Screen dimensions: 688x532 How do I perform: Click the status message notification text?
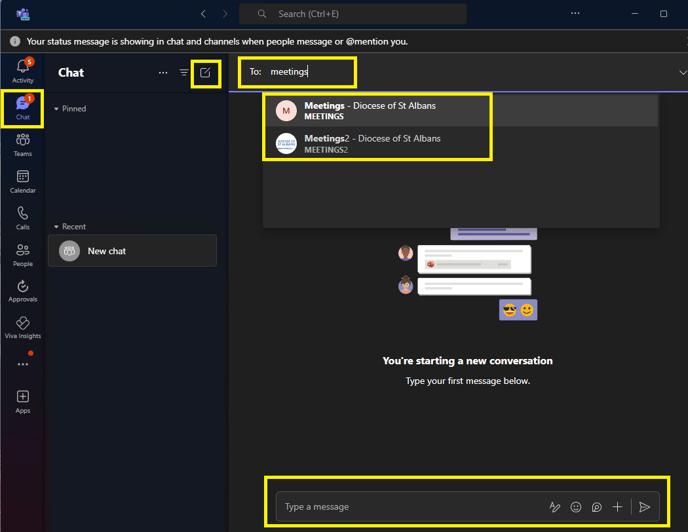(217, 41)
